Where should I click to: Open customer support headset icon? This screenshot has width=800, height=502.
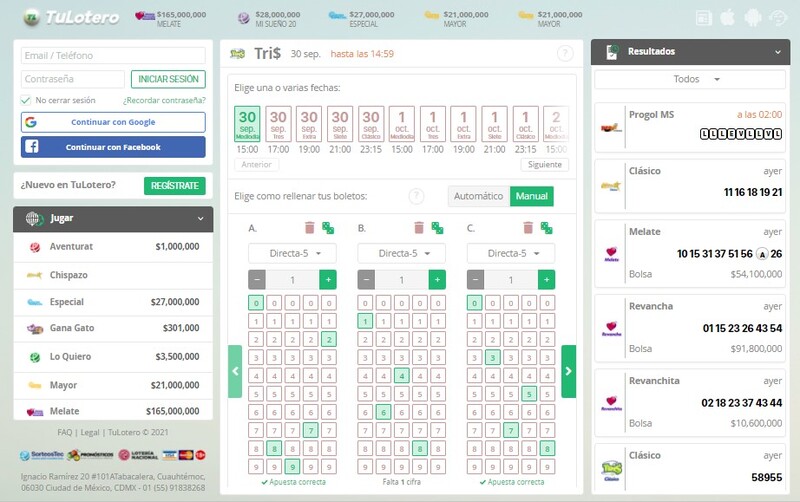coord(777,18)
